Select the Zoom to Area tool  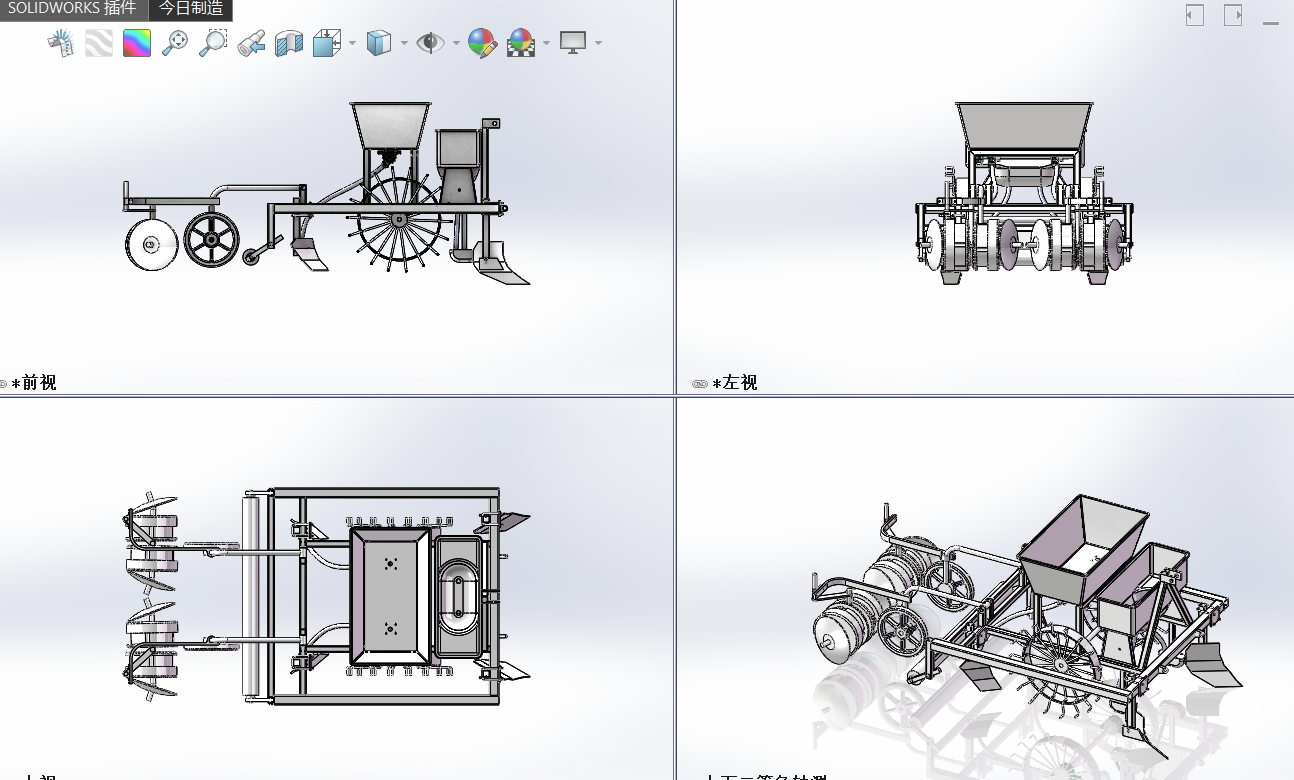point(213,43)
